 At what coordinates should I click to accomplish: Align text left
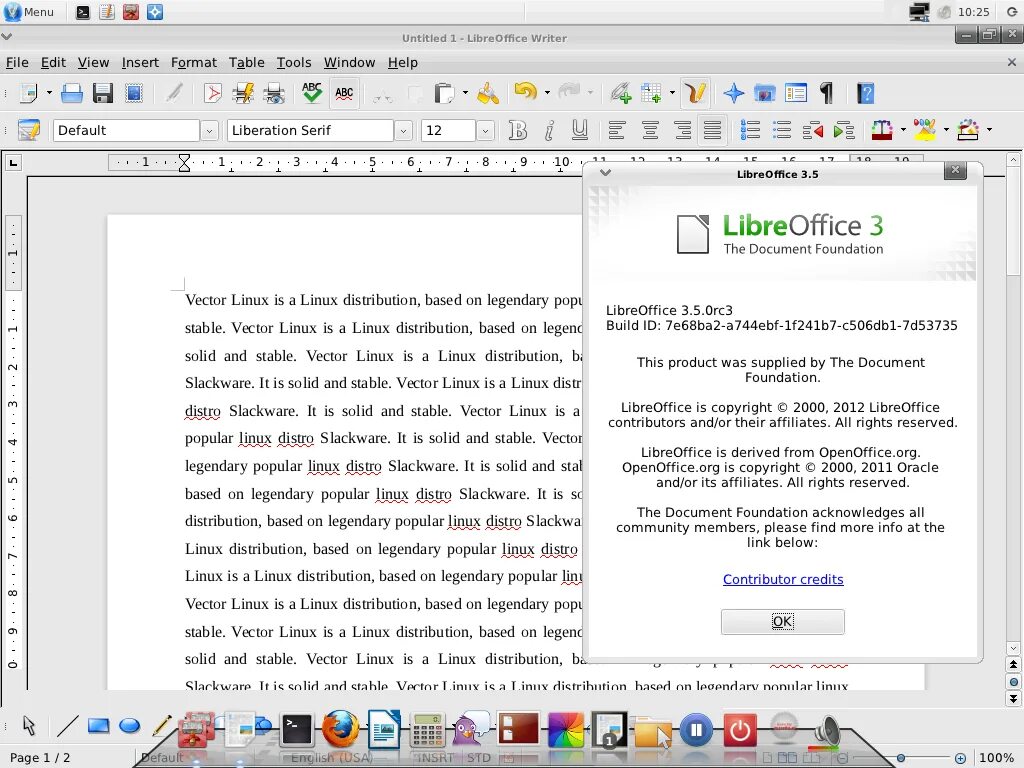(616, 130)
